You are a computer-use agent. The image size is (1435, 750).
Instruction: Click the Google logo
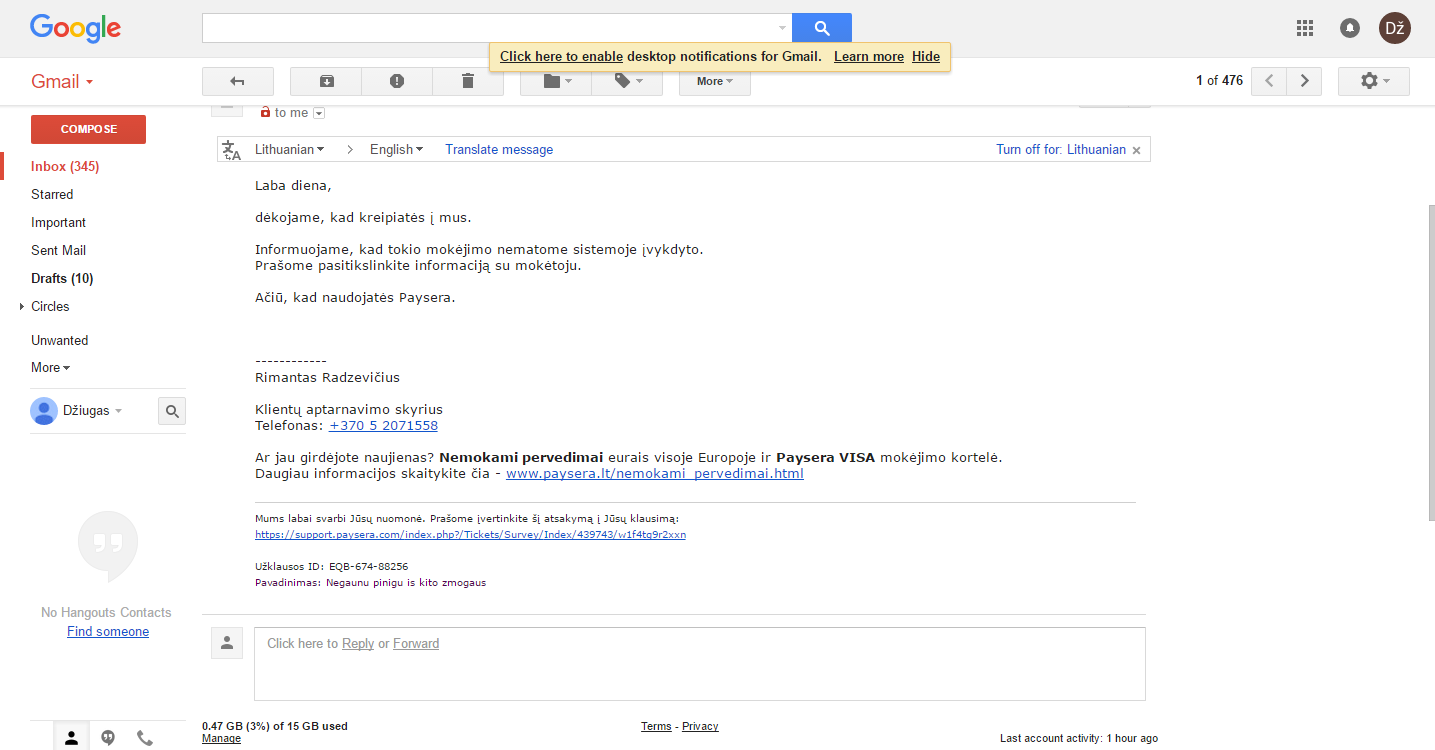[75, 28]
